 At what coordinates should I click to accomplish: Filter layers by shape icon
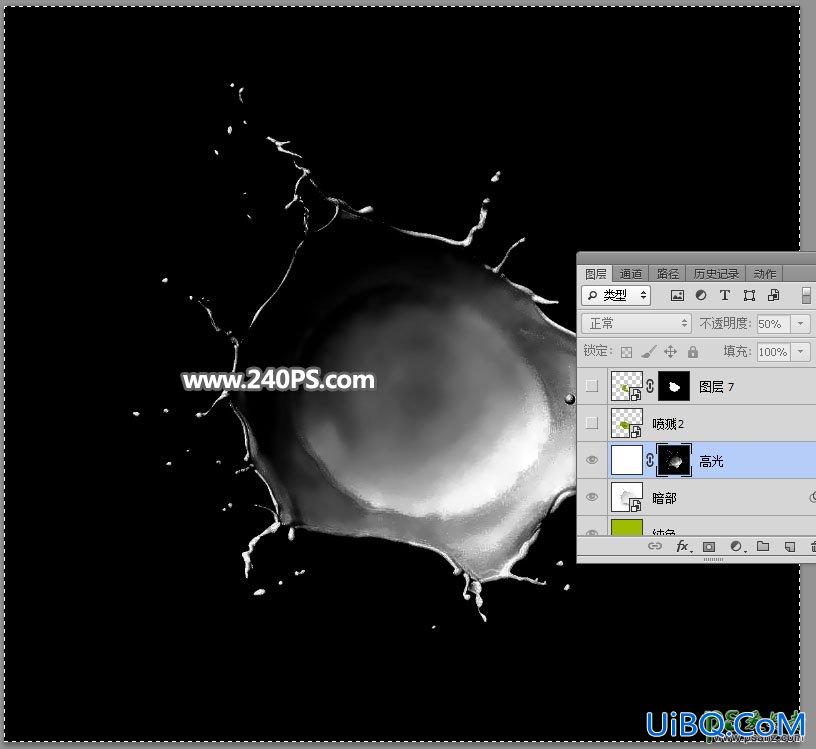749,296
